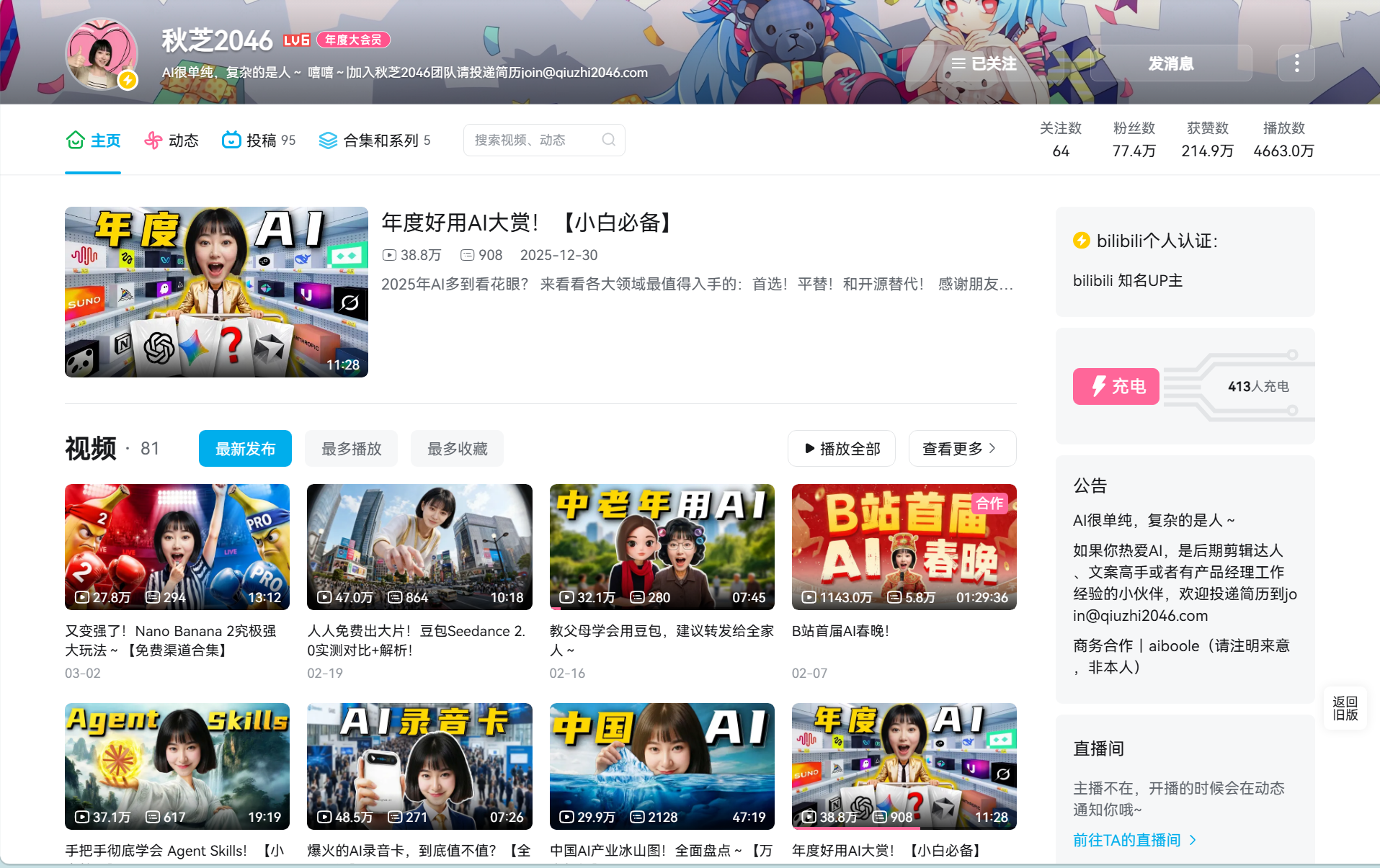Open the AI录音卡 video thumbnail

click(419, 766)
